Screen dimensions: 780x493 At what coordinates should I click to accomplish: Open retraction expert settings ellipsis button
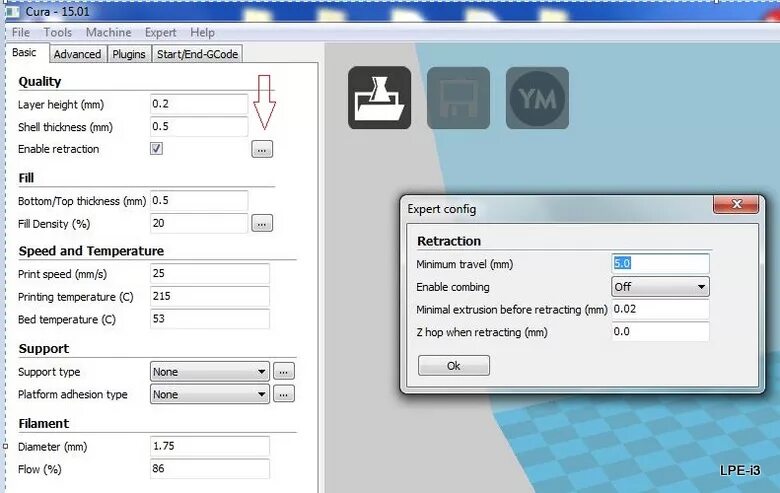(262, 149)
